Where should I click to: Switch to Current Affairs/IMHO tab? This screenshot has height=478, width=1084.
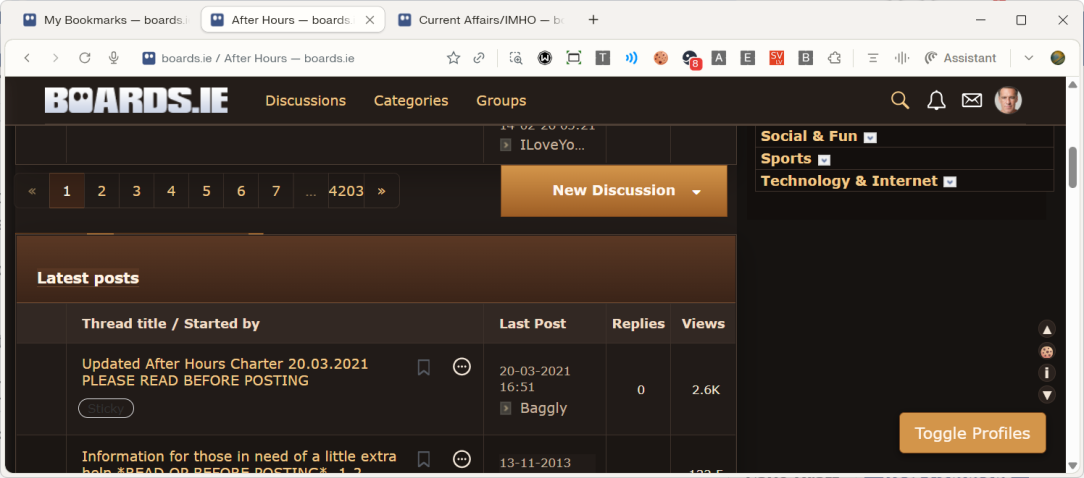(x=481, y=20)
